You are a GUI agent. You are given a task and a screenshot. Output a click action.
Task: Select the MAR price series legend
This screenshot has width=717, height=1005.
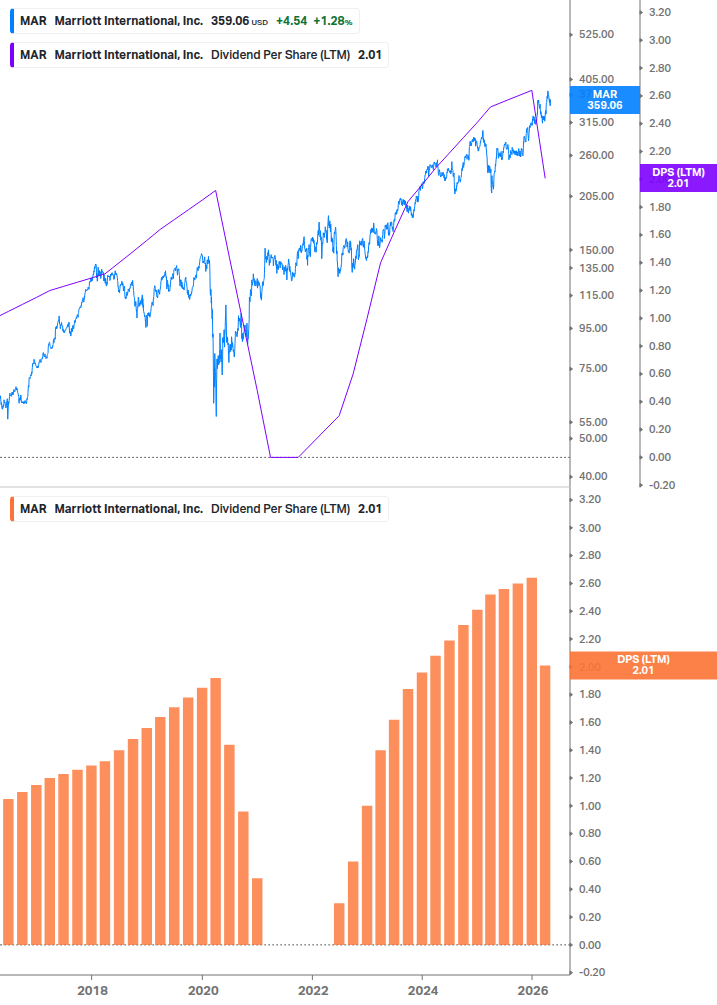point(185,21)
